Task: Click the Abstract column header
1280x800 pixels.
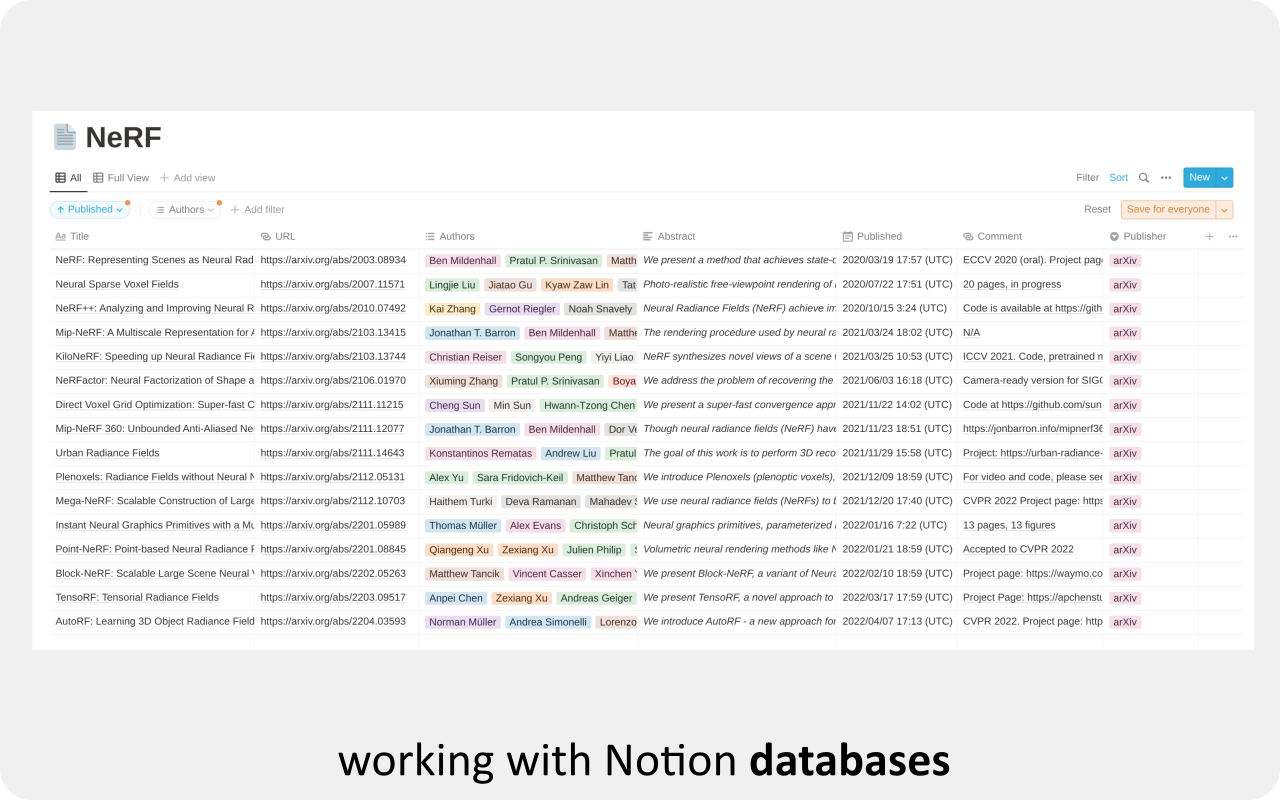Action: [x=669, y=236]
